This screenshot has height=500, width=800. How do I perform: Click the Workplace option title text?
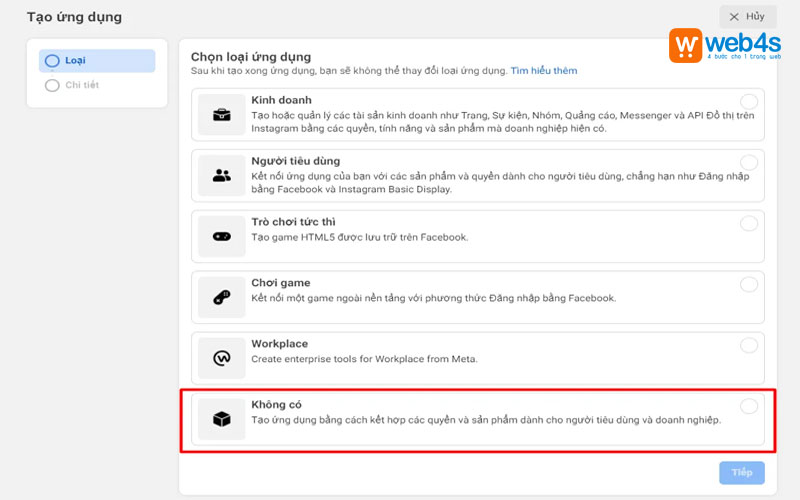(279, 344)
